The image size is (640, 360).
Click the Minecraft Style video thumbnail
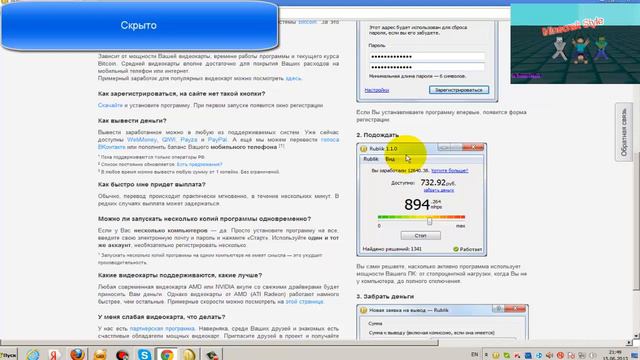(x=575, y=44)
